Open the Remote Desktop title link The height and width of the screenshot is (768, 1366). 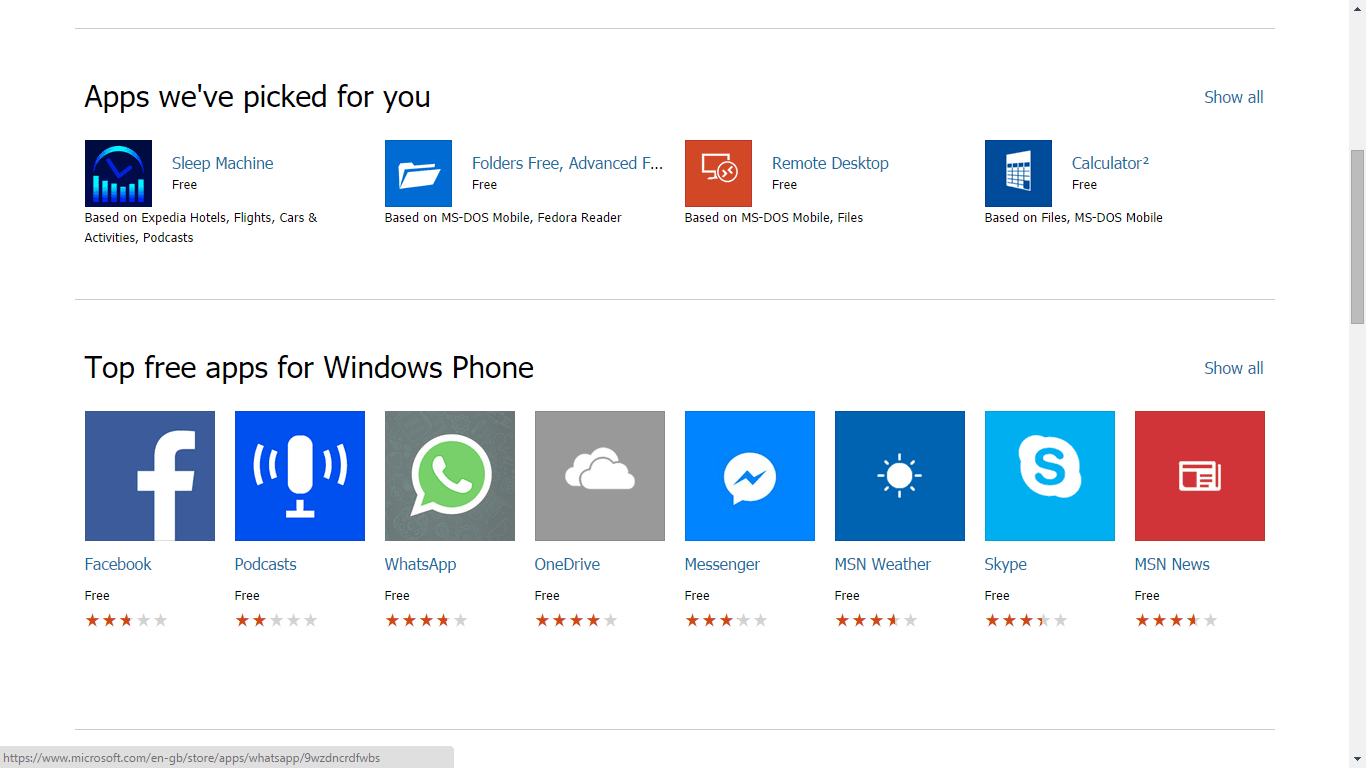point(830,163)
